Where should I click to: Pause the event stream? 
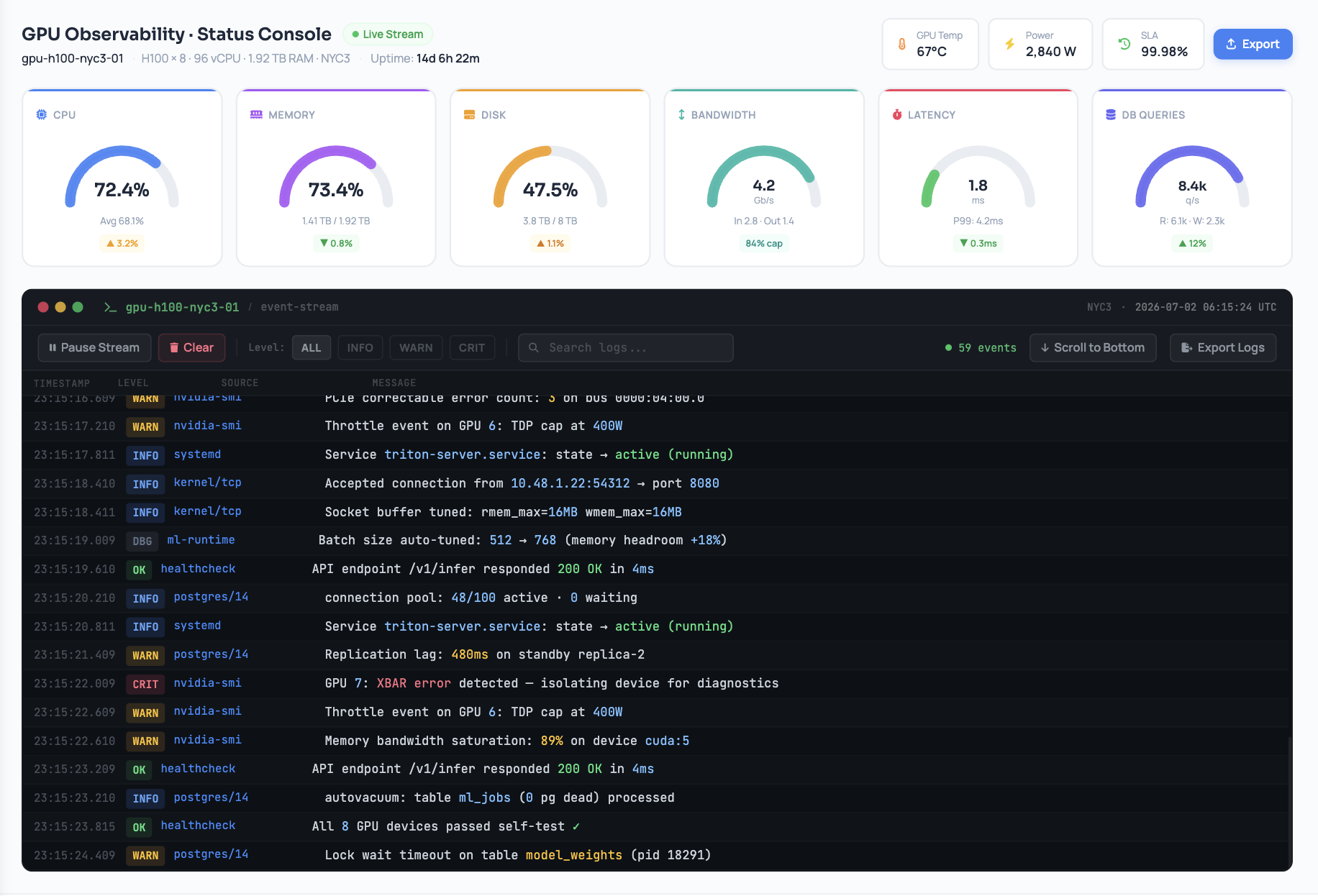pyautogui.click(x=94, y=347)
